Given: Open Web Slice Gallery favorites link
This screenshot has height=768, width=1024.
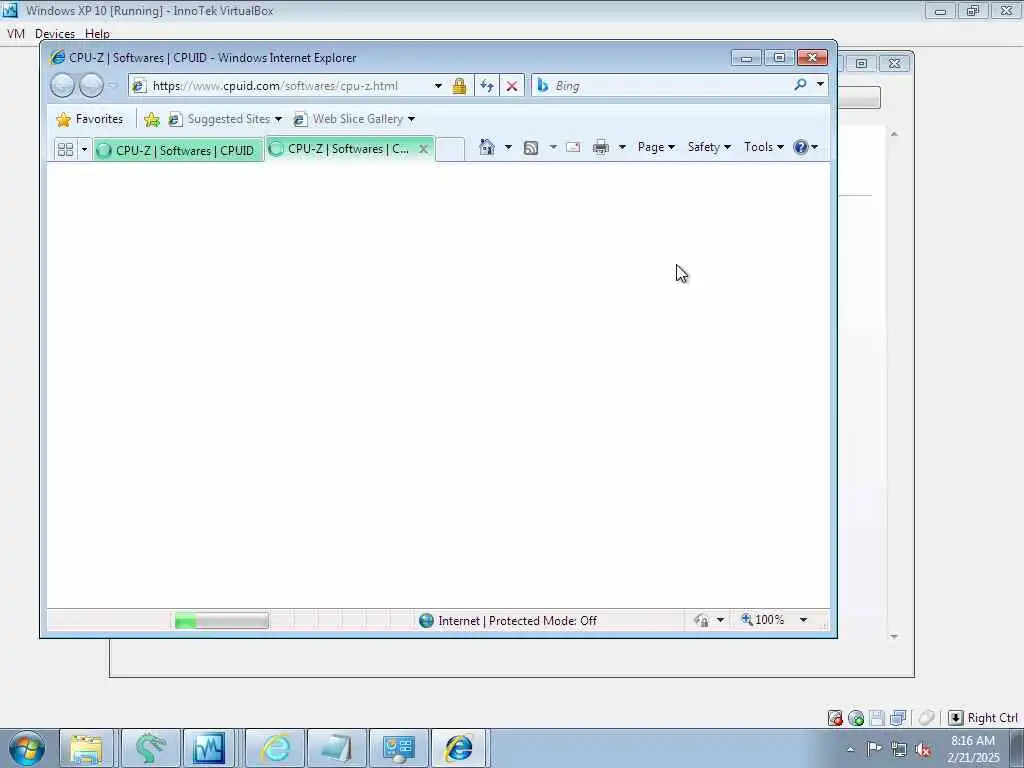Looking at the screenshot, I should (x=354, y=119).
